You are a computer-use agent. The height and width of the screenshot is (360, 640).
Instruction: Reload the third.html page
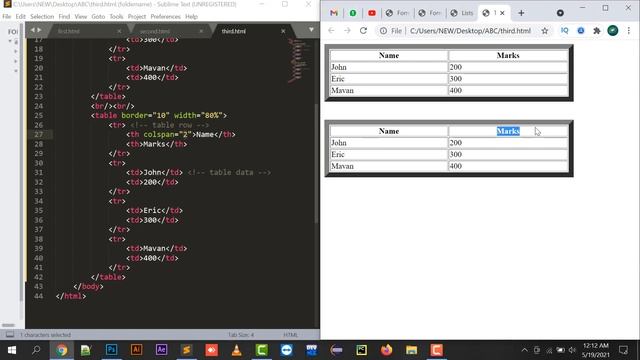click(363, 31)
